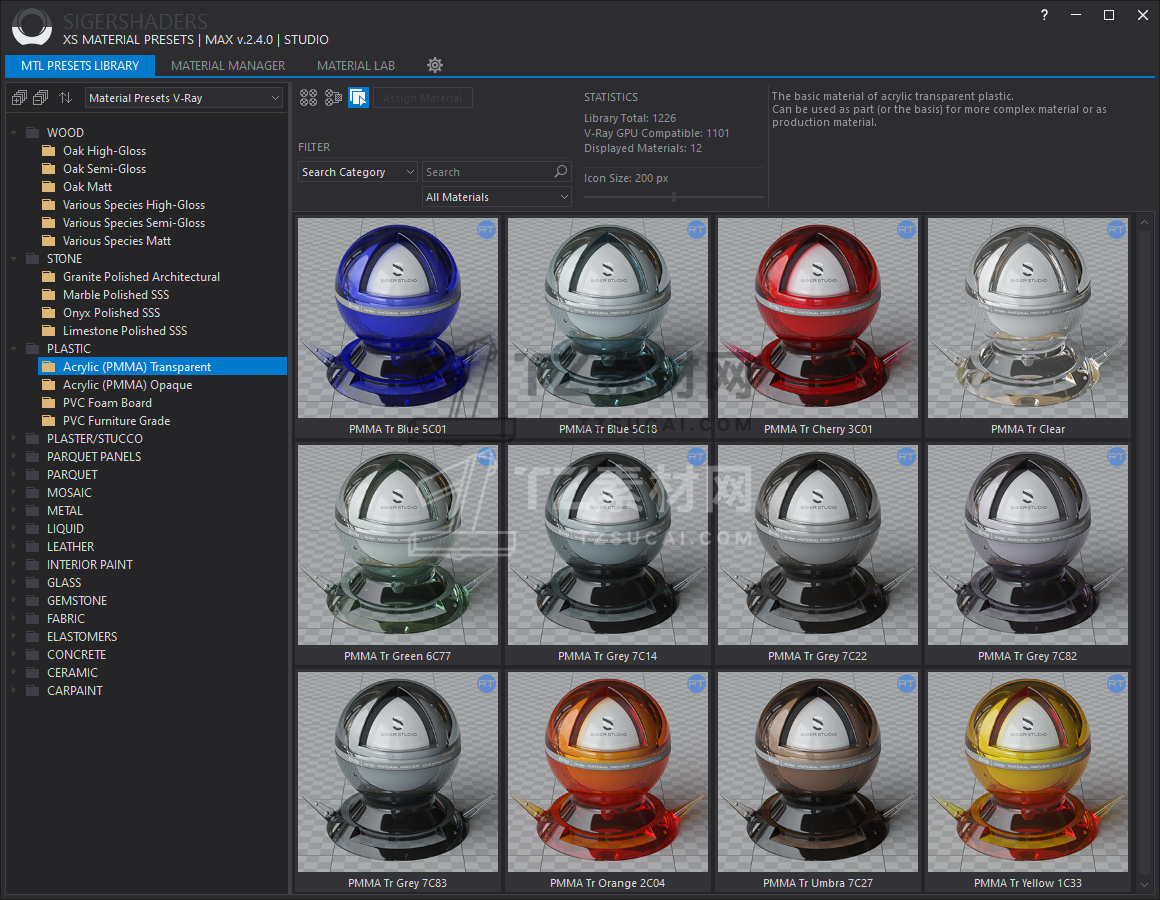Select the INTERIOR PAINT category
The width and height of the screenshot is (1160, 900).
[x=90, y=564]
